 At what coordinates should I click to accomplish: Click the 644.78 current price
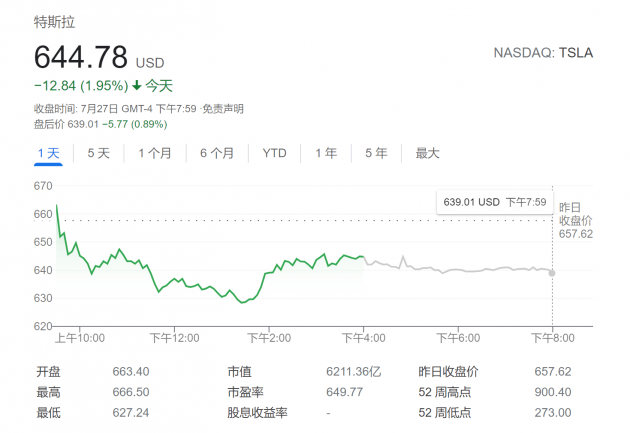(81, 57)
